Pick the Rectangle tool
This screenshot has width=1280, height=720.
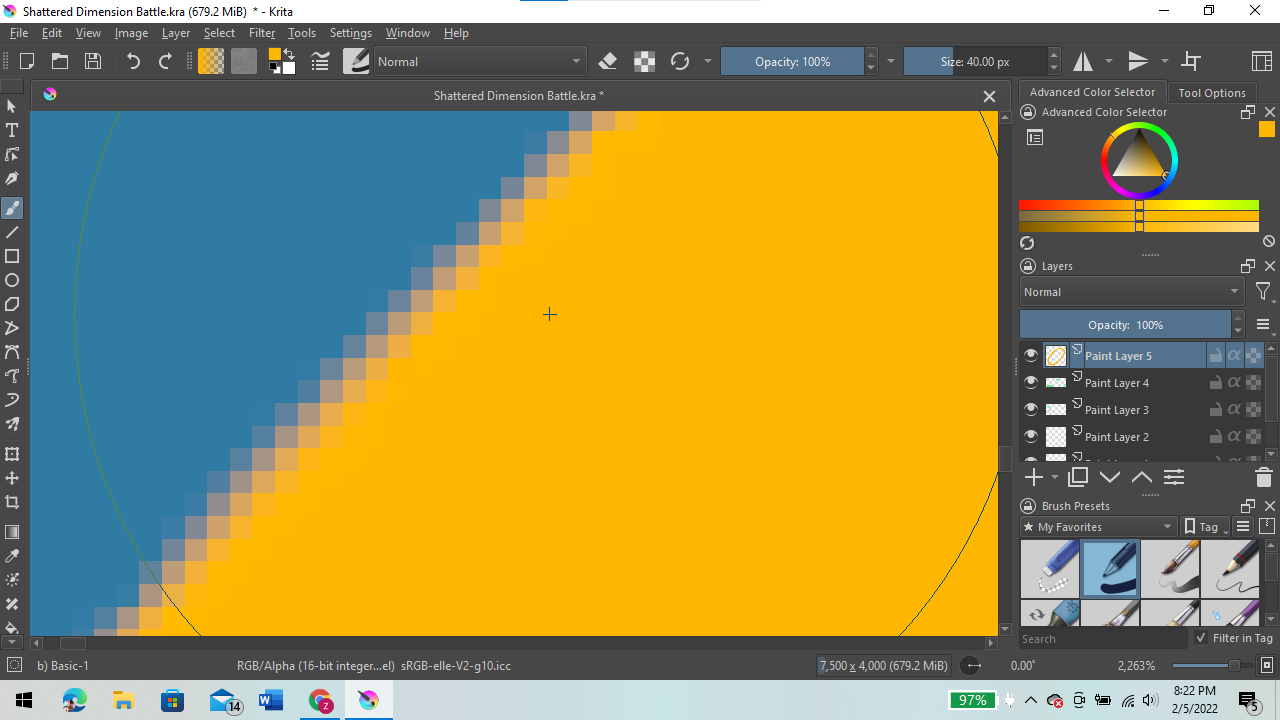pos(12,256)
